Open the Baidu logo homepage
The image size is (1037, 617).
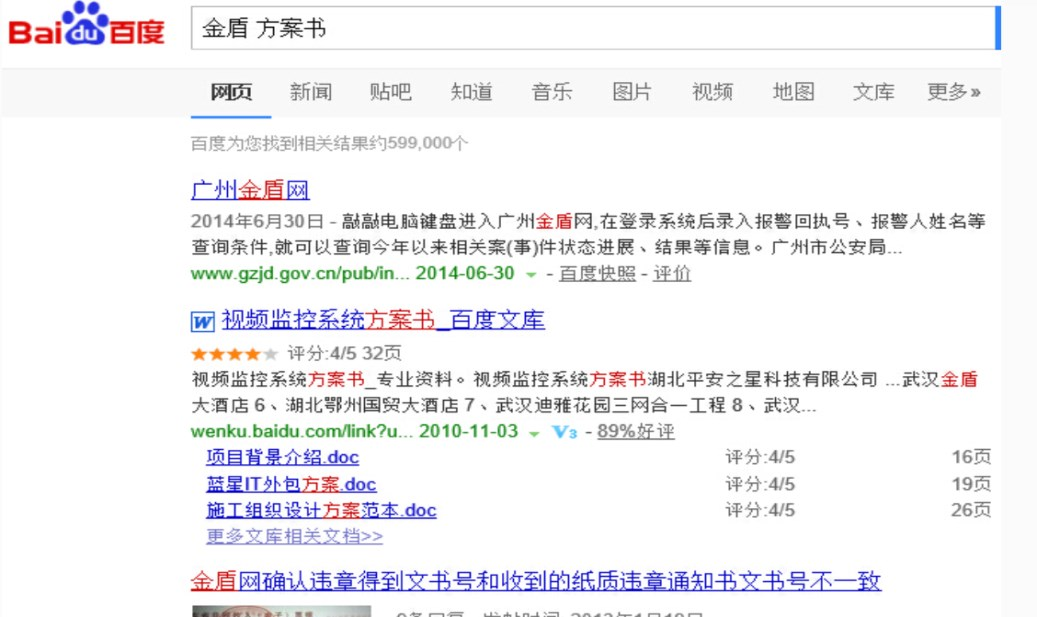(x=86, y=24)
